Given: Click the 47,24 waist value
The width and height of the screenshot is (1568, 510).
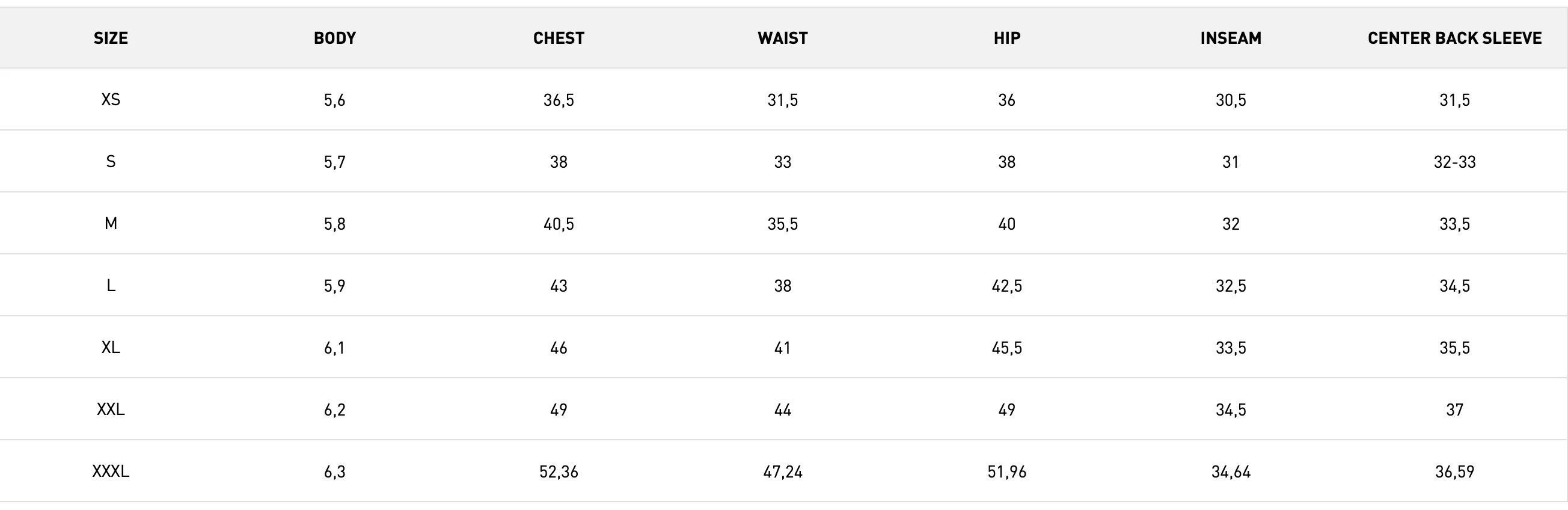Looking at the screenshot, I should coord(783,472).
